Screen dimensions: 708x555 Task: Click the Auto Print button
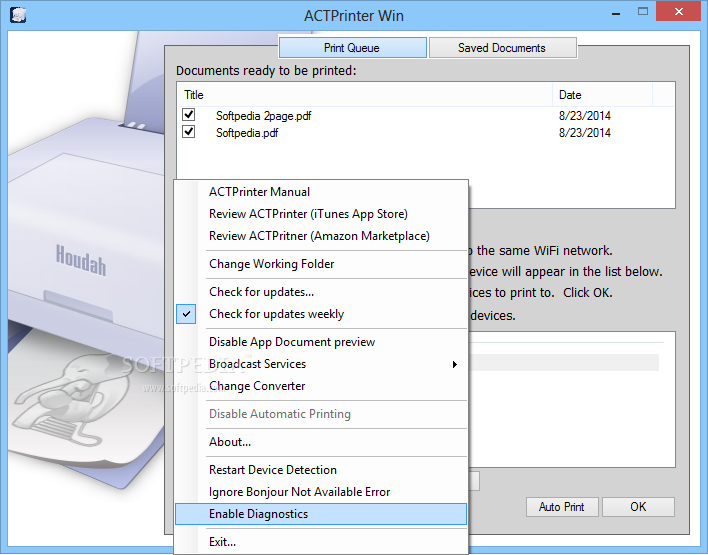(x=562, y=507)
